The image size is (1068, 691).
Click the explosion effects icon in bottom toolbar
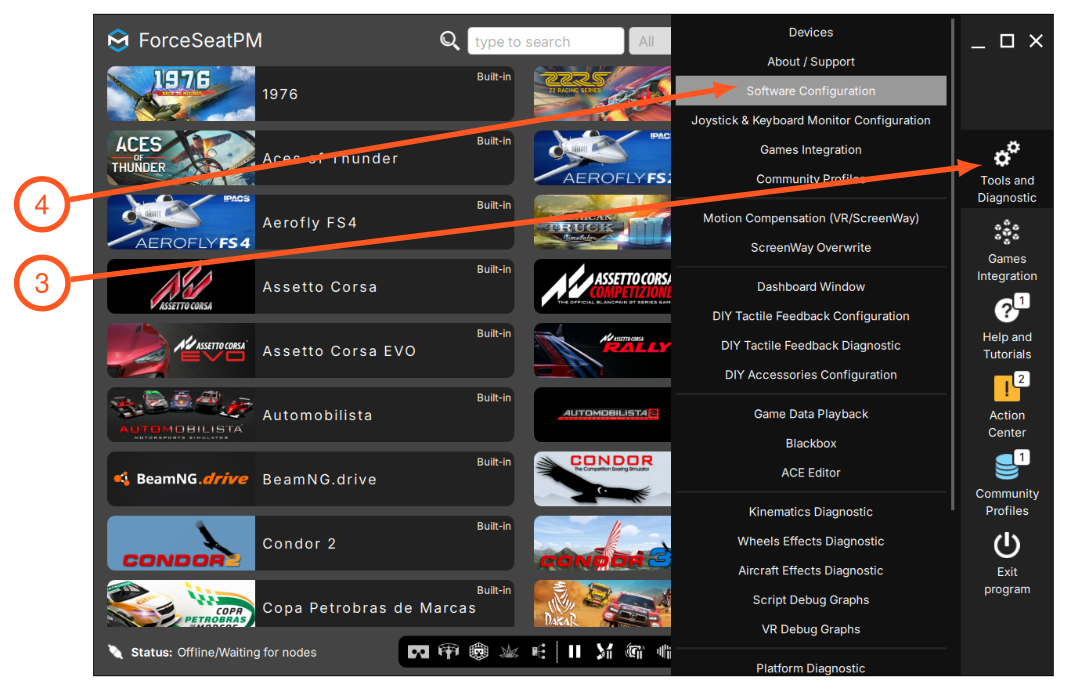(509, 652)
